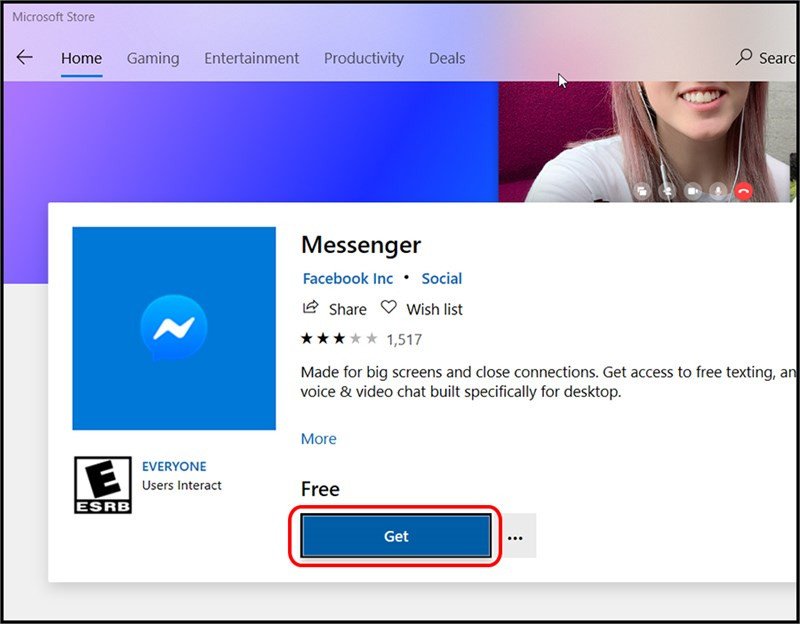Image resolution: width=800 pixels, height=624 pixels.
Task: Click the 1,517 ratings count
Action: click(x=404, y=339)
